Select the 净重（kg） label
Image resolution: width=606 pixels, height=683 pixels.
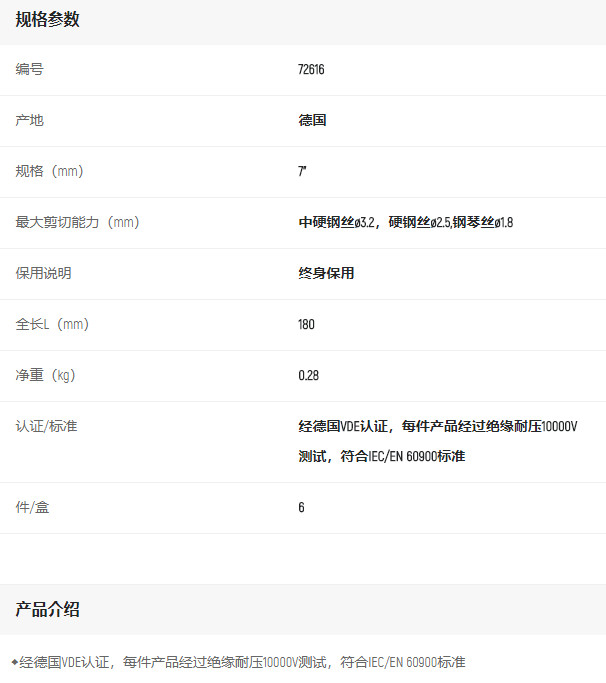coord(46,376)
